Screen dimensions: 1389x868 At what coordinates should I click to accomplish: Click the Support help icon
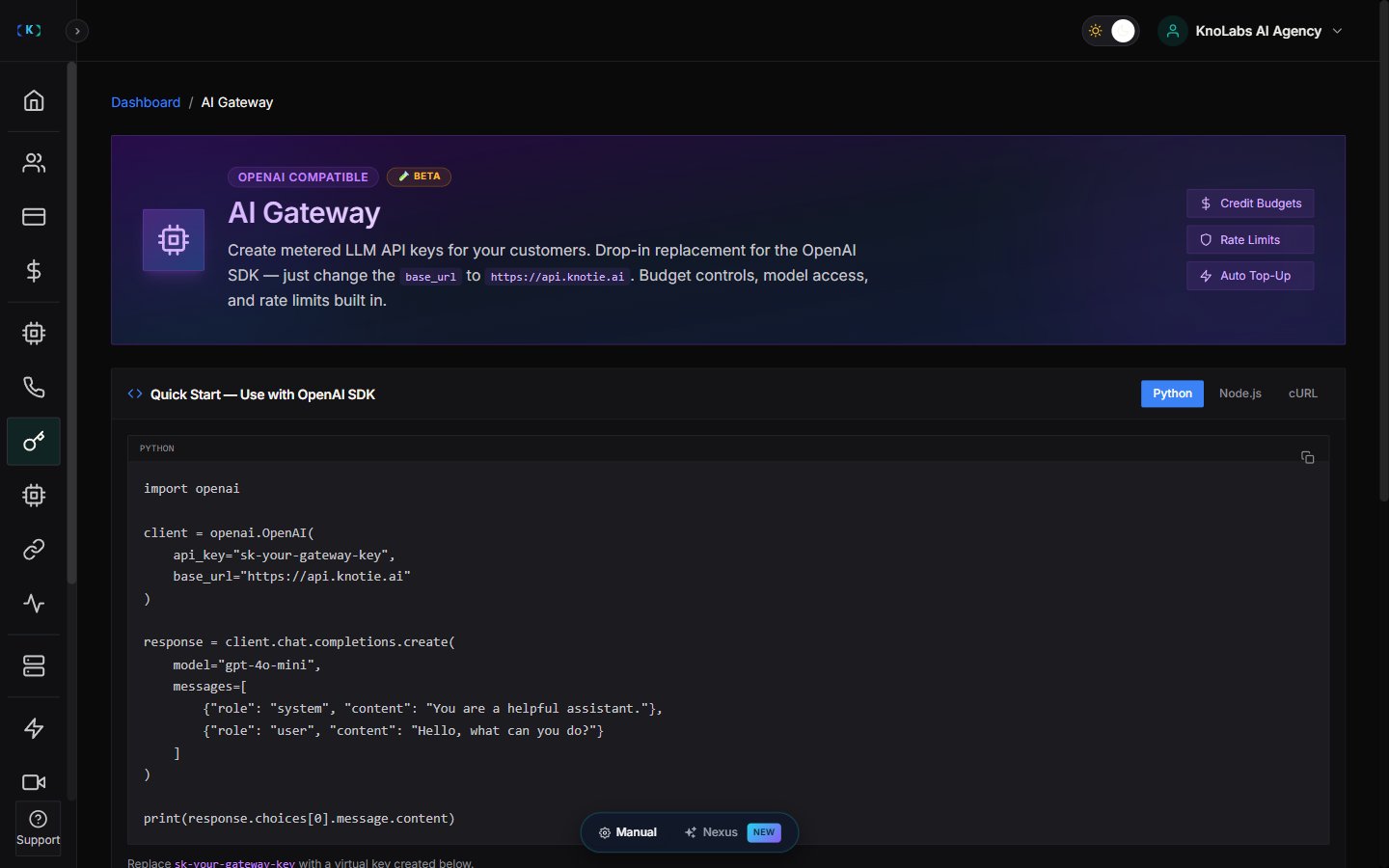(38, 827)
